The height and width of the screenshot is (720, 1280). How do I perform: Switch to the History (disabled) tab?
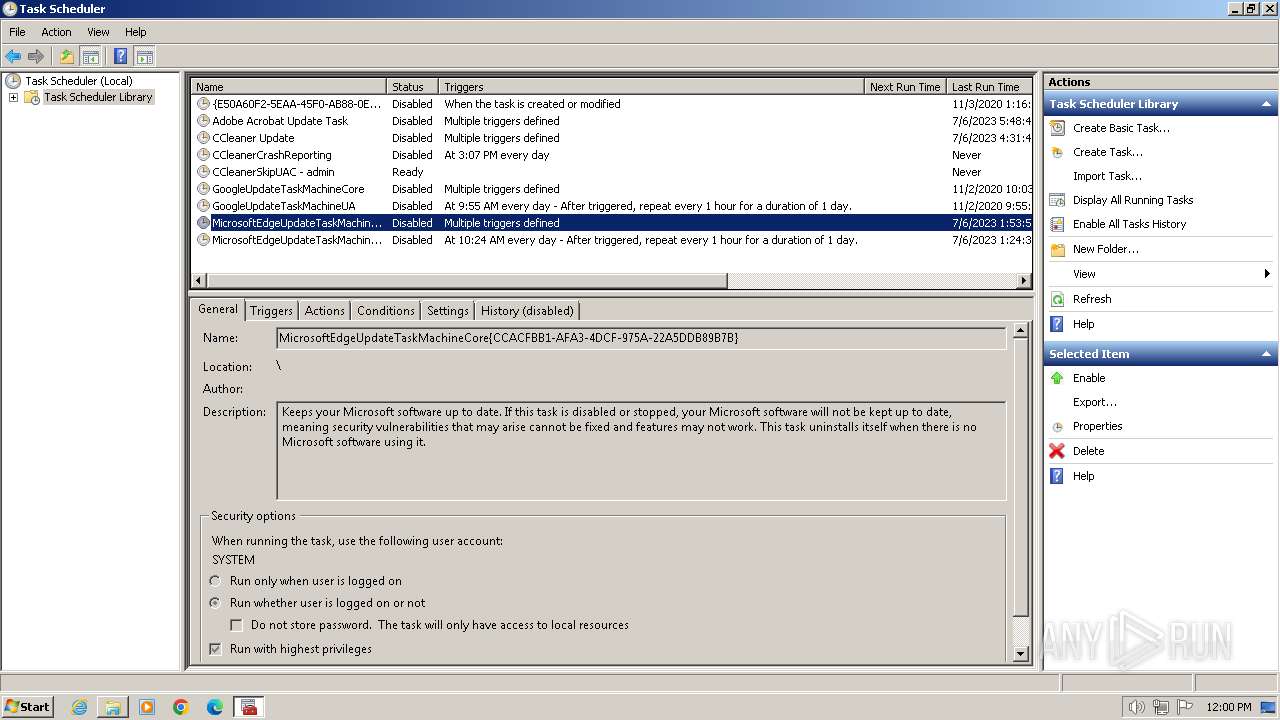pos(527,311)
